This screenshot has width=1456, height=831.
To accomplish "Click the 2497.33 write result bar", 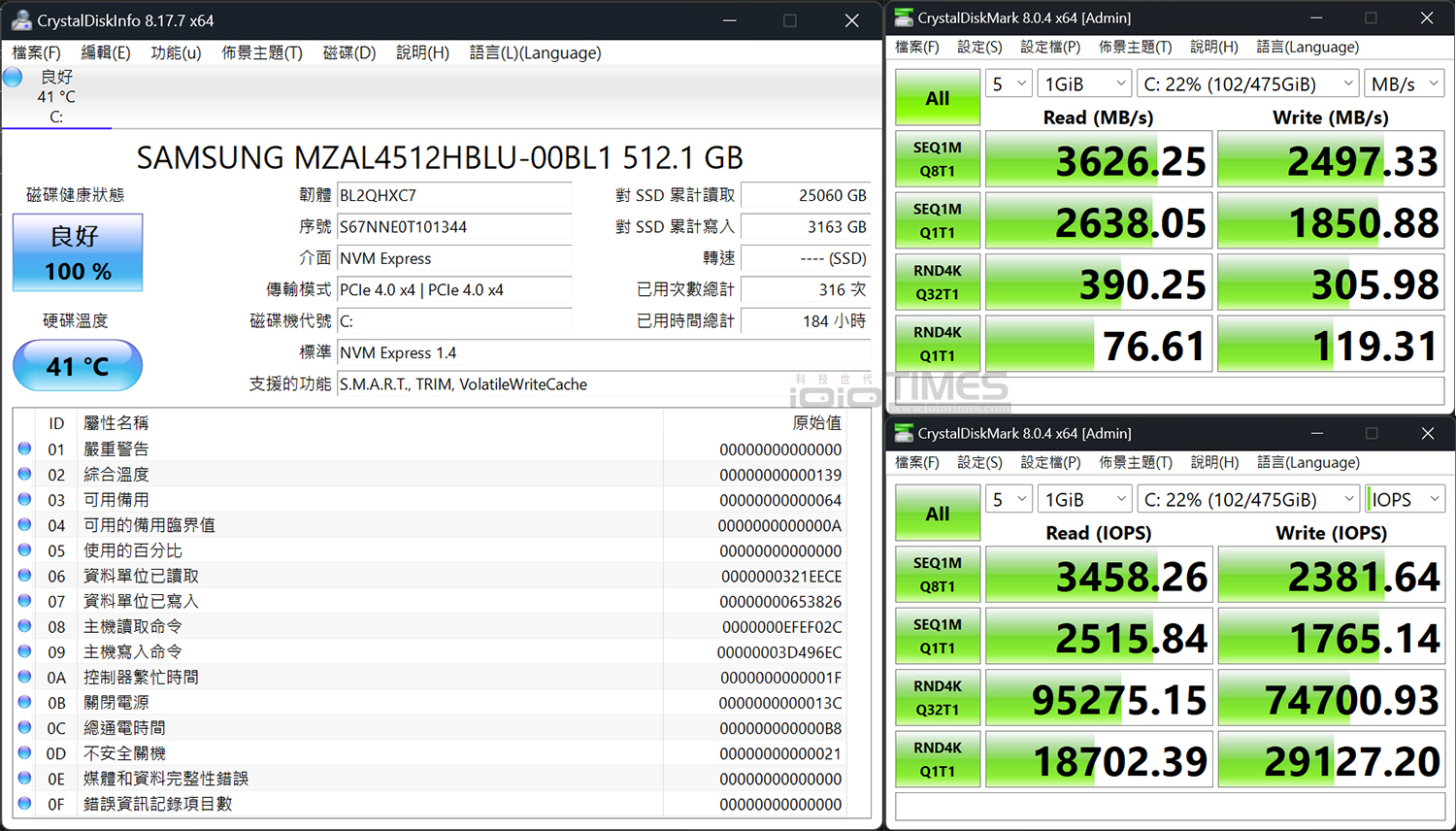I will (x=1331, y=159).
